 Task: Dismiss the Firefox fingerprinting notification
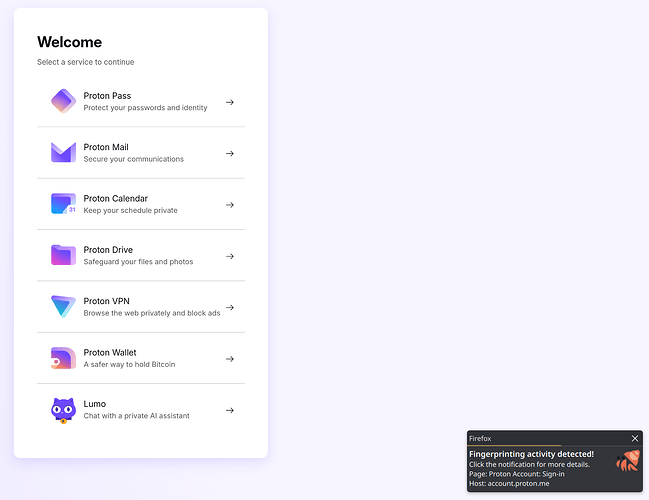click(x=634, y=438)
